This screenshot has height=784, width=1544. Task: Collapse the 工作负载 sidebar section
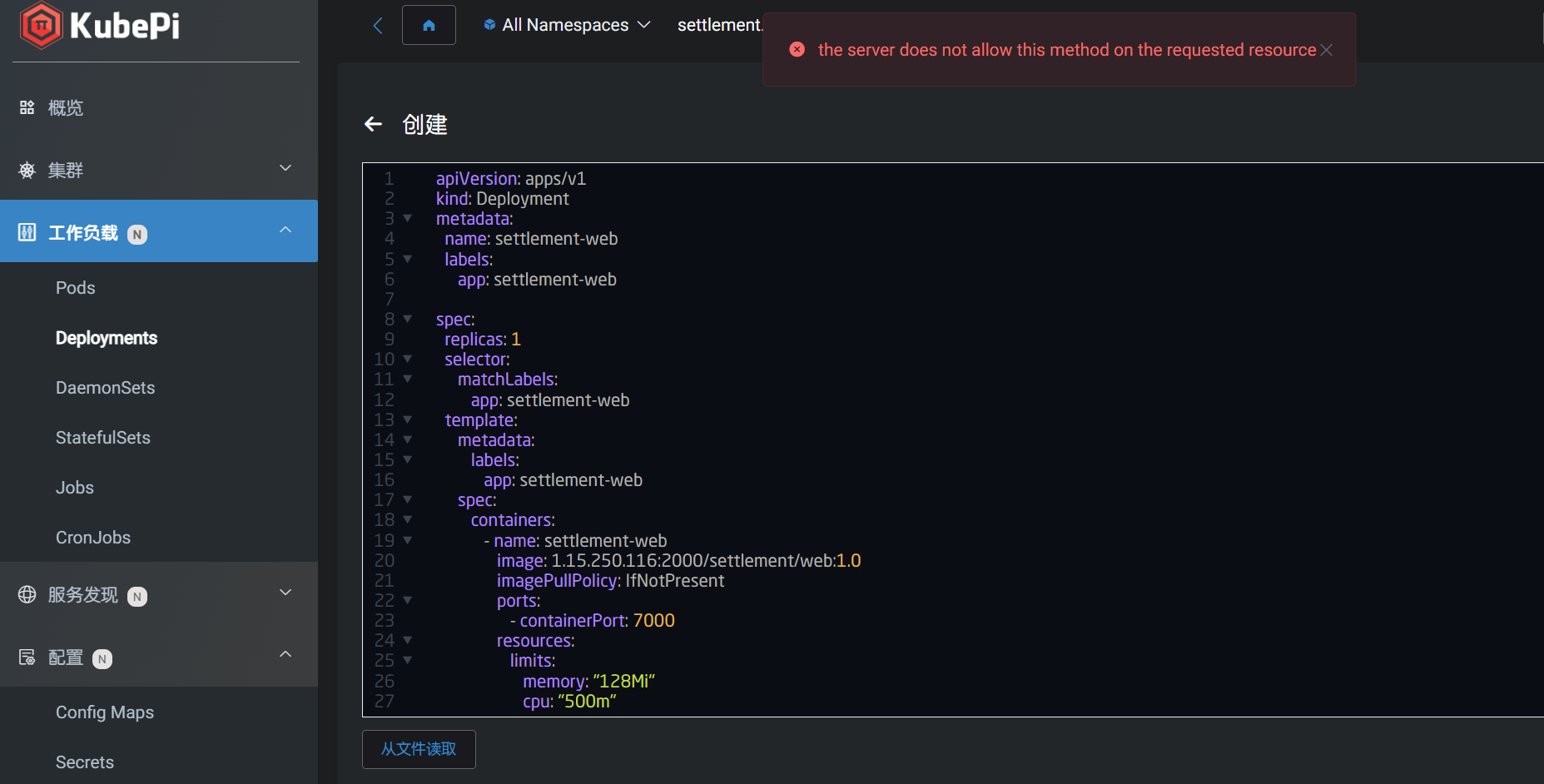coord(285,230)
